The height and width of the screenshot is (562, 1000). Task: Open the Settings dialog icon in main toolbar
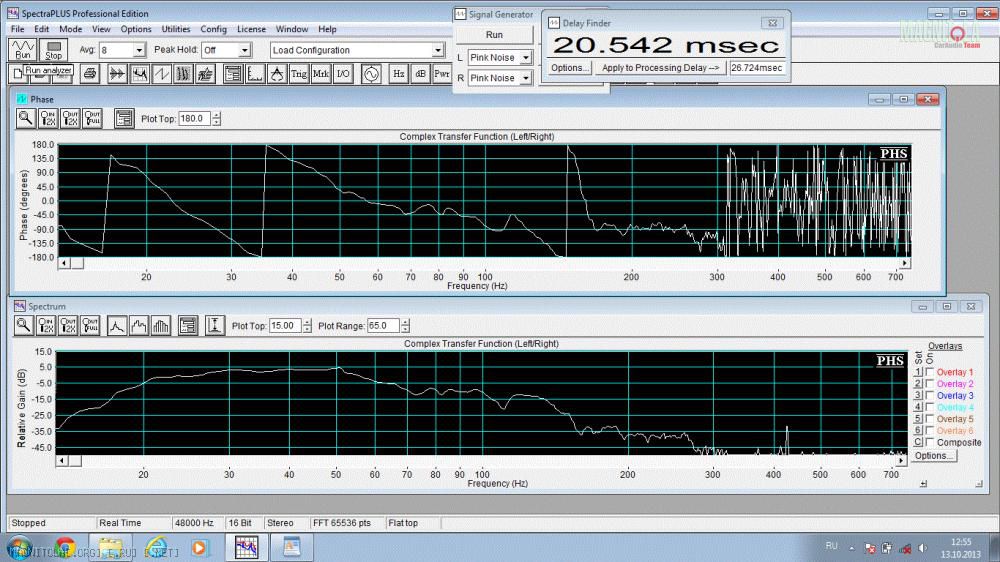point(233,74)
